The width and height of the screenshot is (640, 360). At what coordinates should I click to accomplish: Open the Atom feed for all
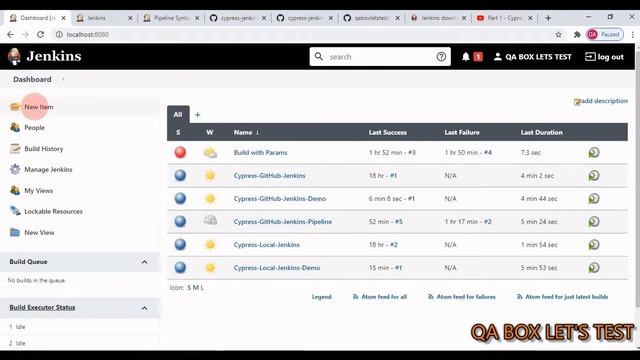380,297
